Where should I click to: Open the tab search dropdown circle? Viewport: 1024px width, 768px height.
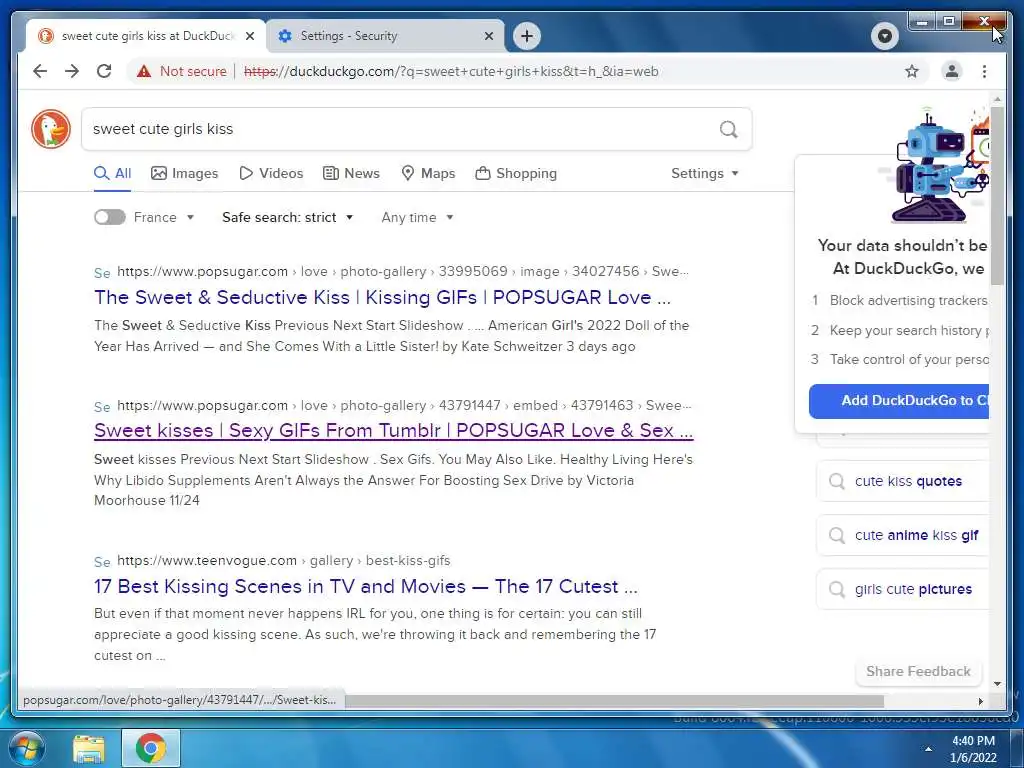coord(885,36)
